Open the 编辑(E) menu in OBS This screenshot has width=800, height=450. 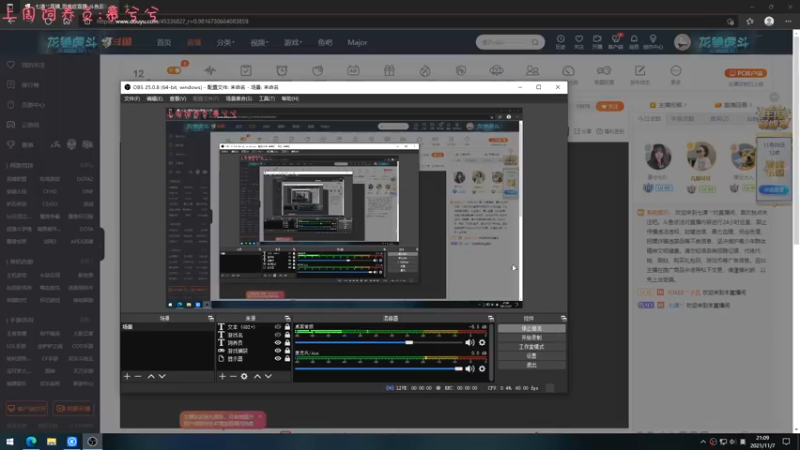click(x=154, y=98)
